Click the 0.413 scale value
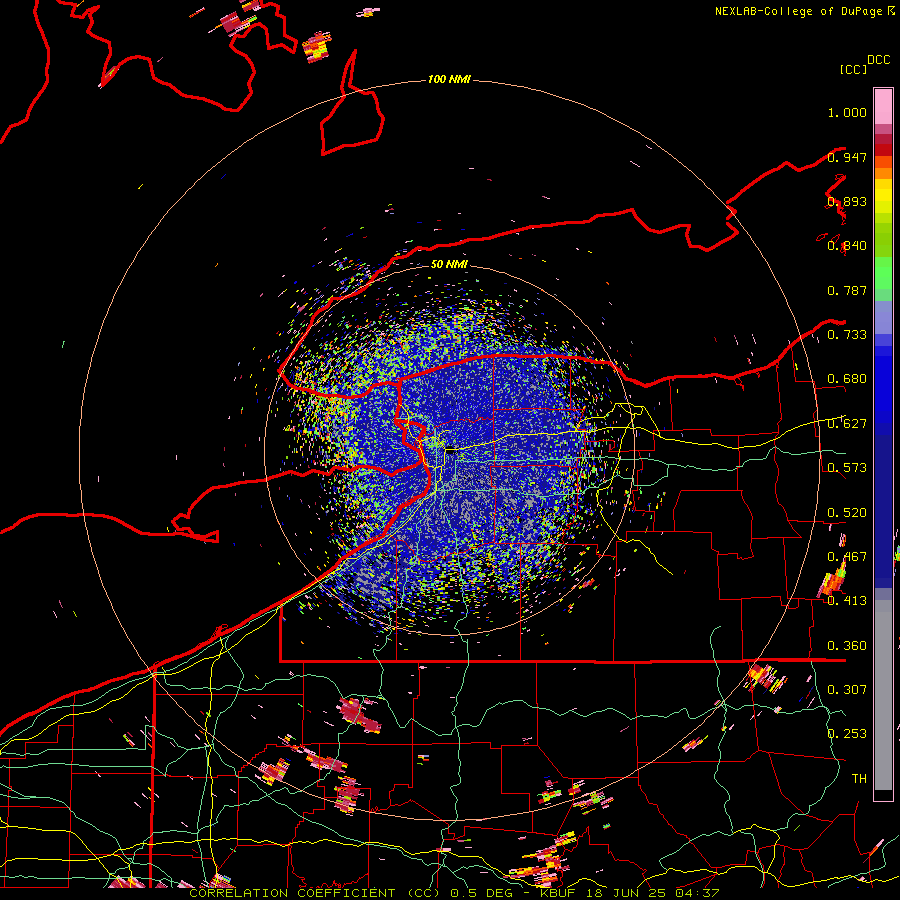 pyautogui.click(x=847, y=601)
